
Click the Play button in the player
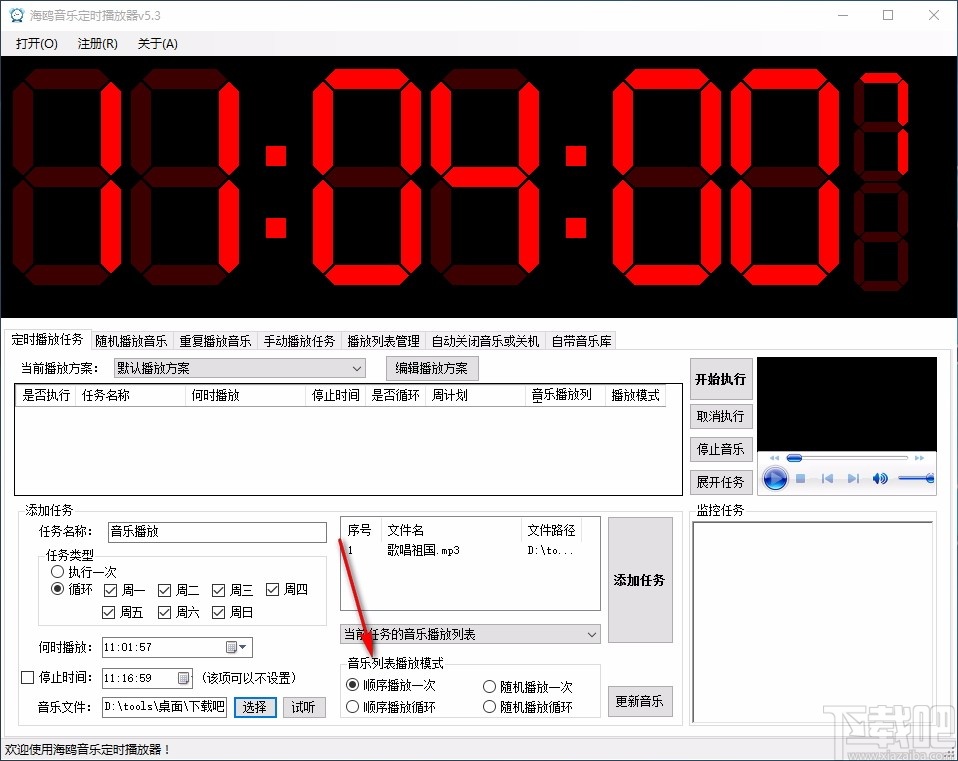tap(775, 479)
